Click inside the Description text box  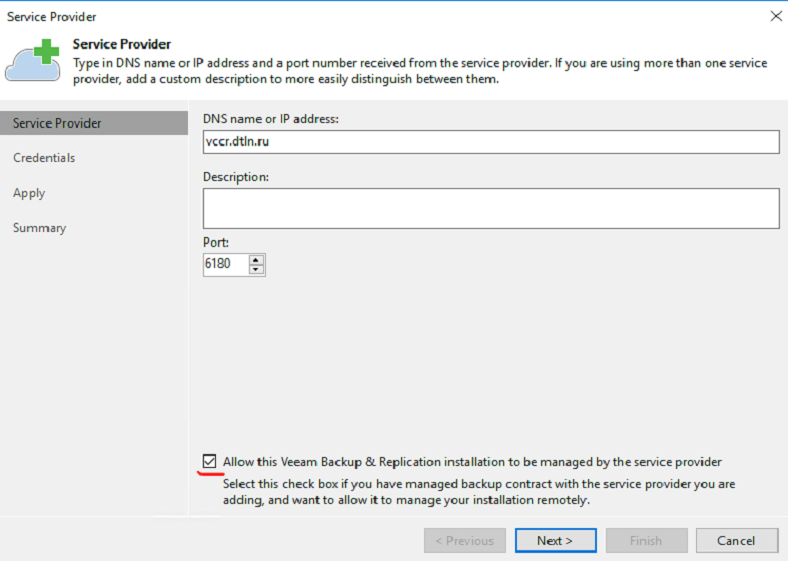pyautogui.click(x=490, y=208)
